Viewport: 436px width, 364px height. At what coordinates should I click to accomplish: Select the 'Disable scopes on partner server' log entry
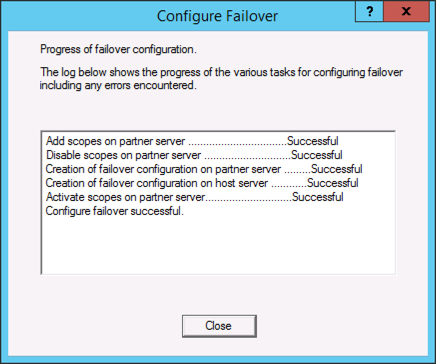194,155
